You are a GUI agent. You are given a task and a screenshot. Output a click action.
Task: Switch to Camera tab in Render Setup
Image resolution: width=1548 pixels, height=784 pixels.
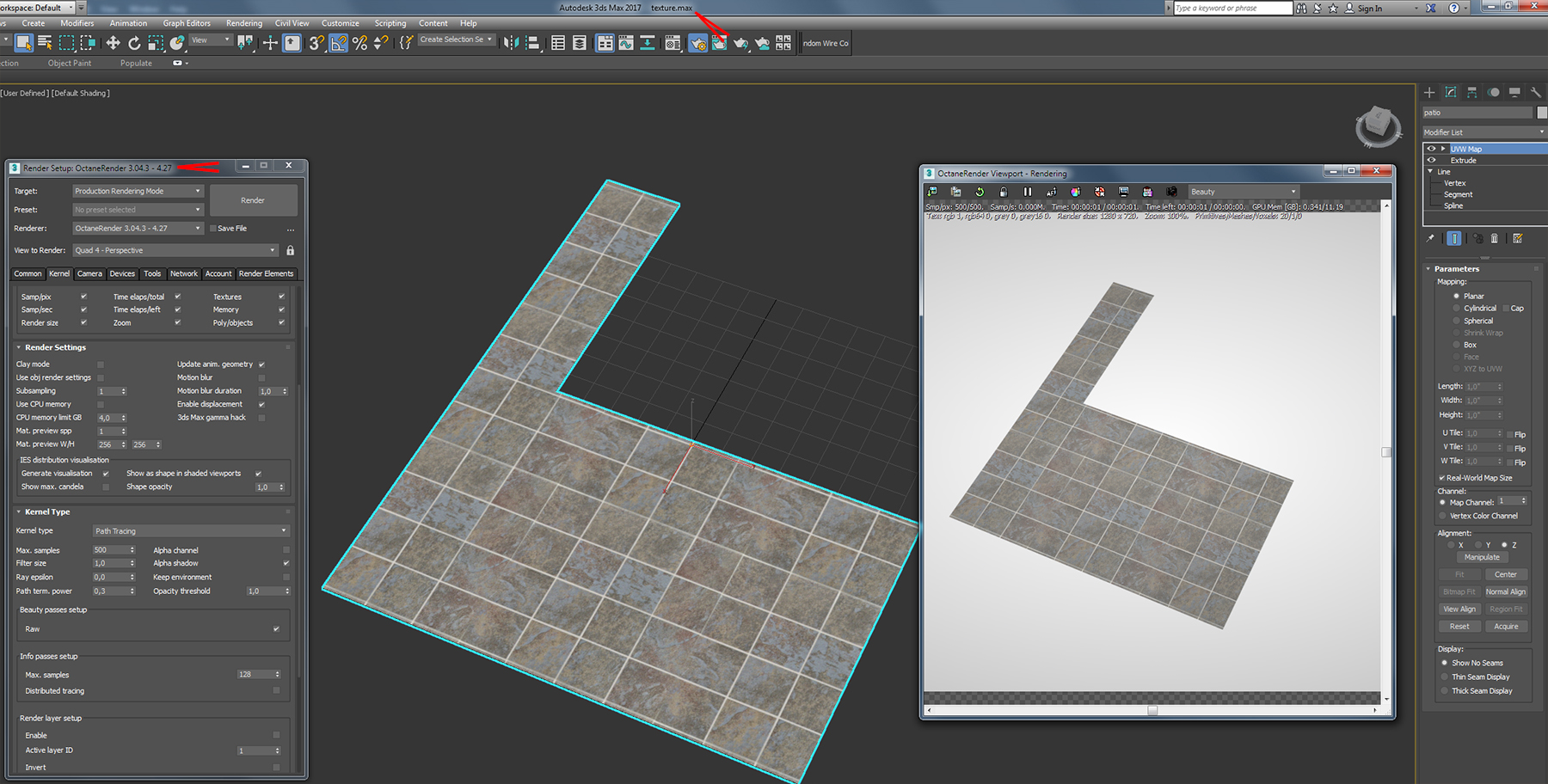(89, 273)
